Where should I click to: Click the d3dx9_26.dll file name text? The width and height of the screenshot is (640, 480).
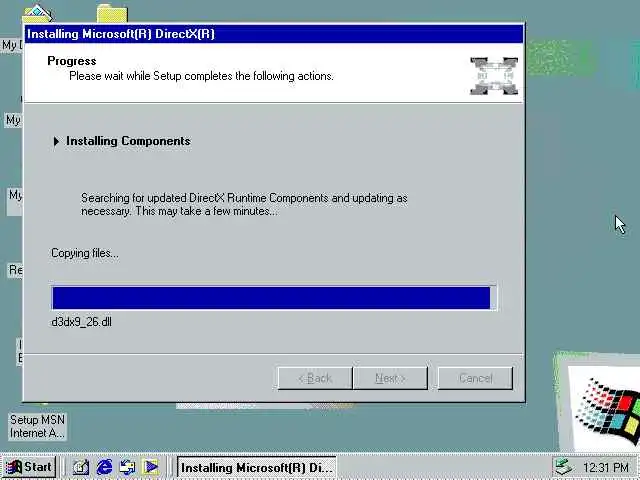coord(81,322)
